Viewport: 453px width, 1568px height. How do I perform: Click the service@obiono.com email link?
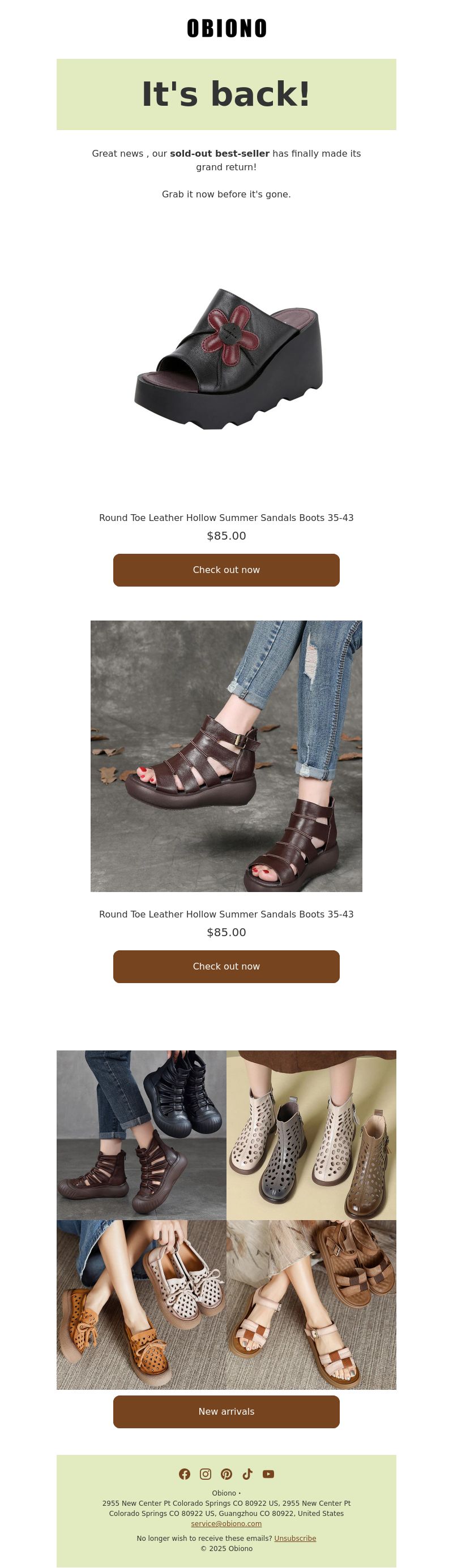point(226,1523)
